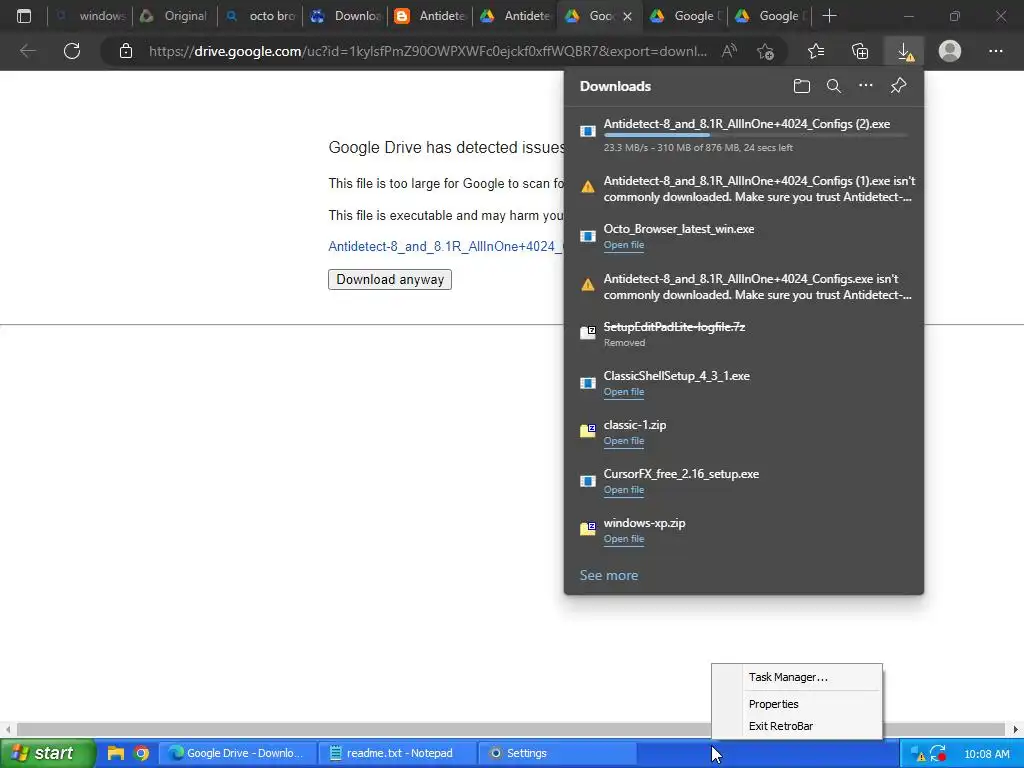This screenshot has width=1024, height=768.
Task: Open the Antidetect file link on page
Action: tap(445, 246)
